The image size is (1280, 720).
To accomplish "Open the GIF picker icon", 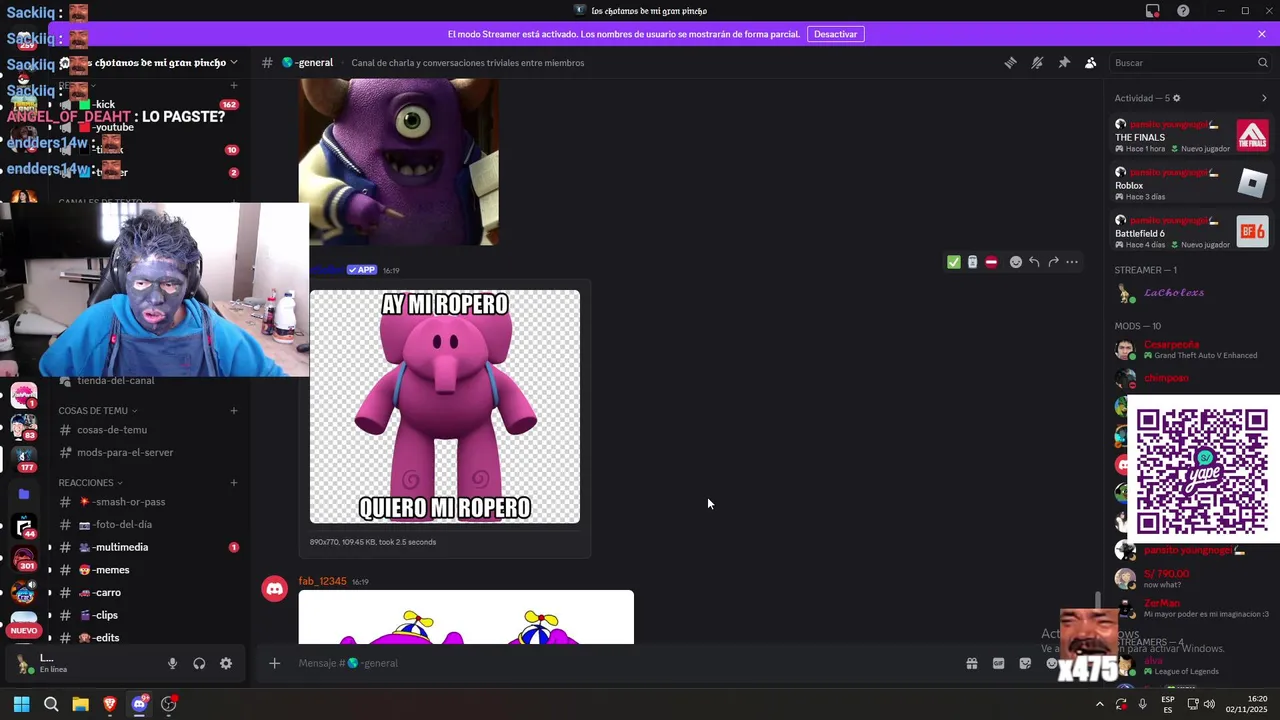I will pos(998,663).
